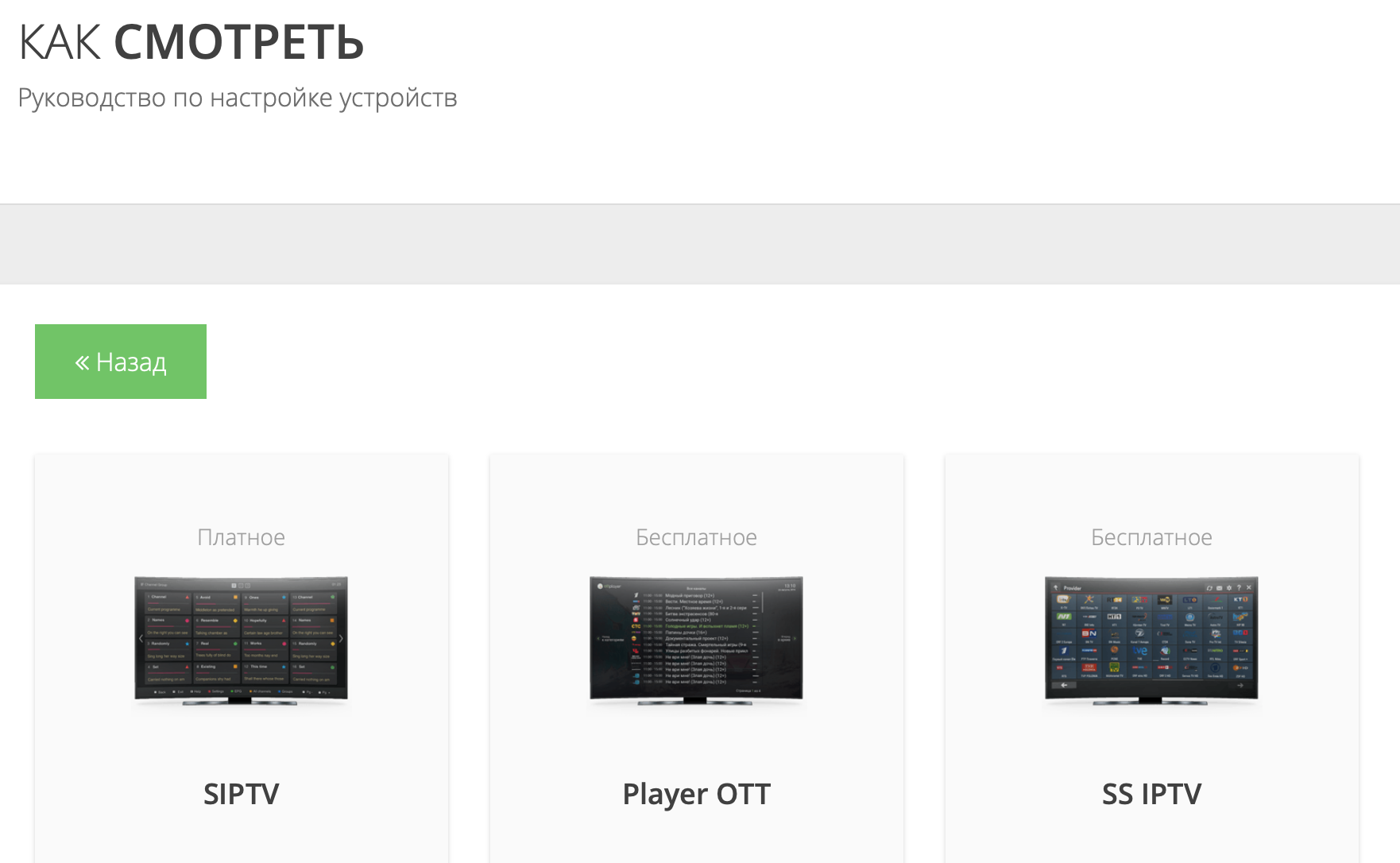
Task: Open the SIPTV television preview image
Action: pyautogui.click(x=241, y=640)
